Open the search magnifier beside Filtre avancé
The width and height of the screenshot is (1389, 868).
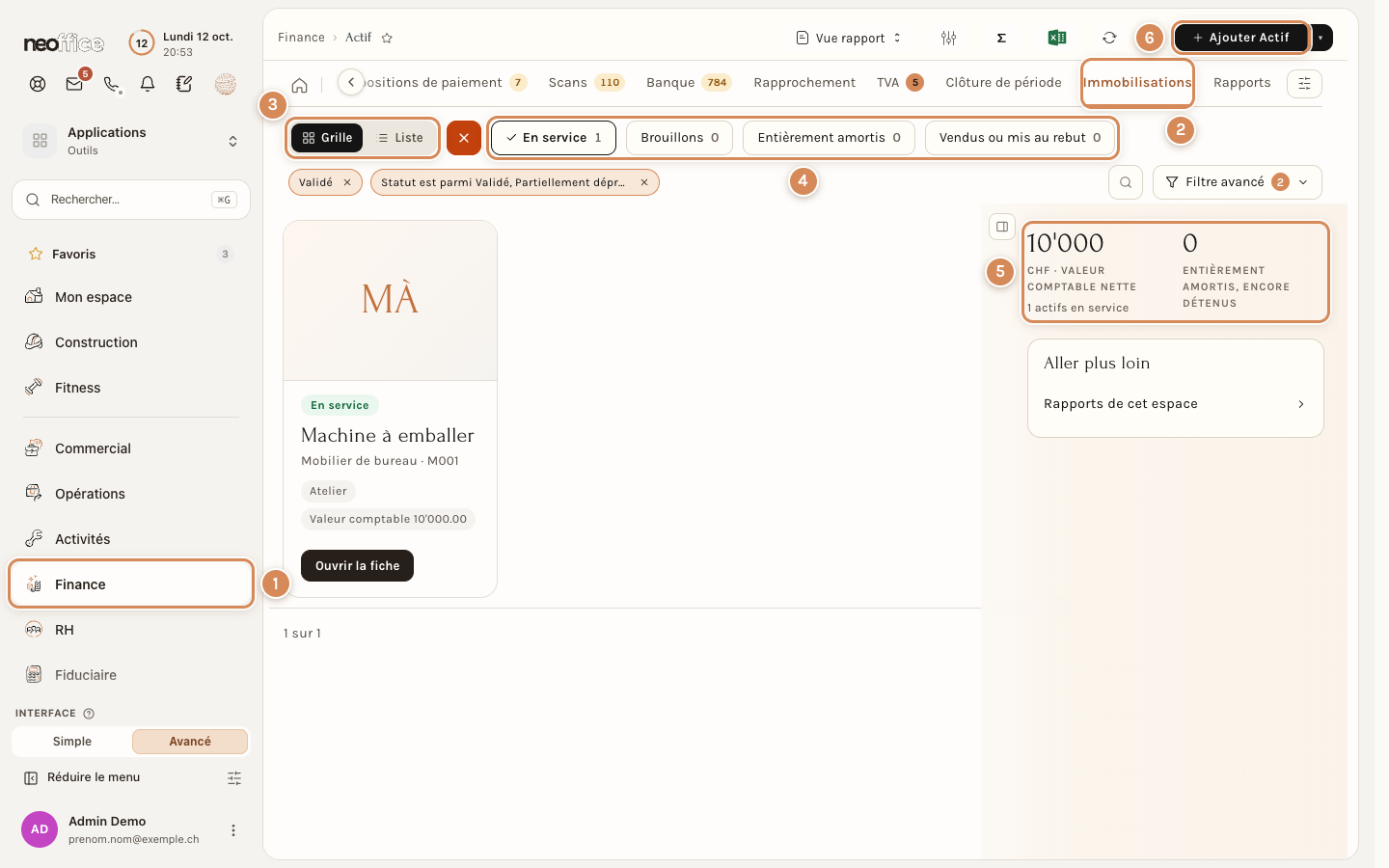click(1126, 182)
